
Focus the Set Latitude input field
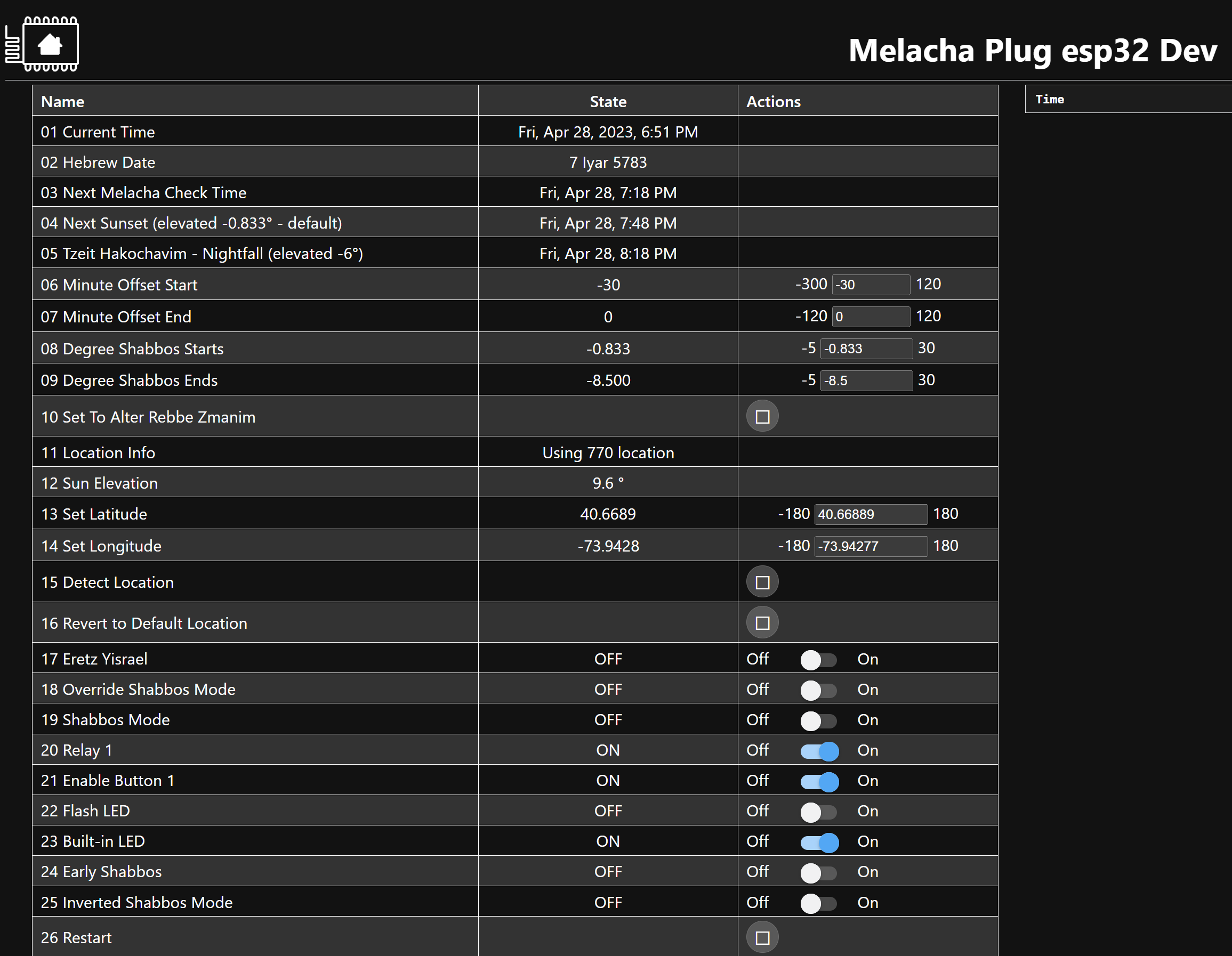coord(871,514)
